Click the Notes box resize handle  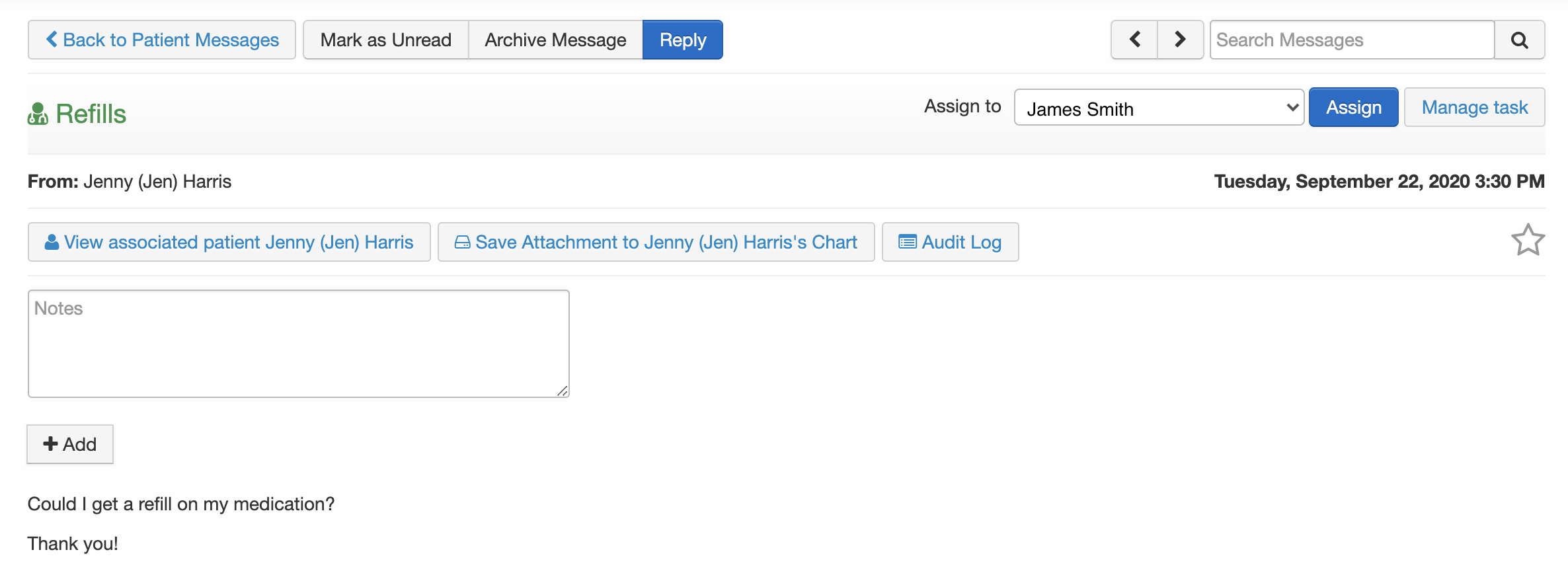coord(563,391)
